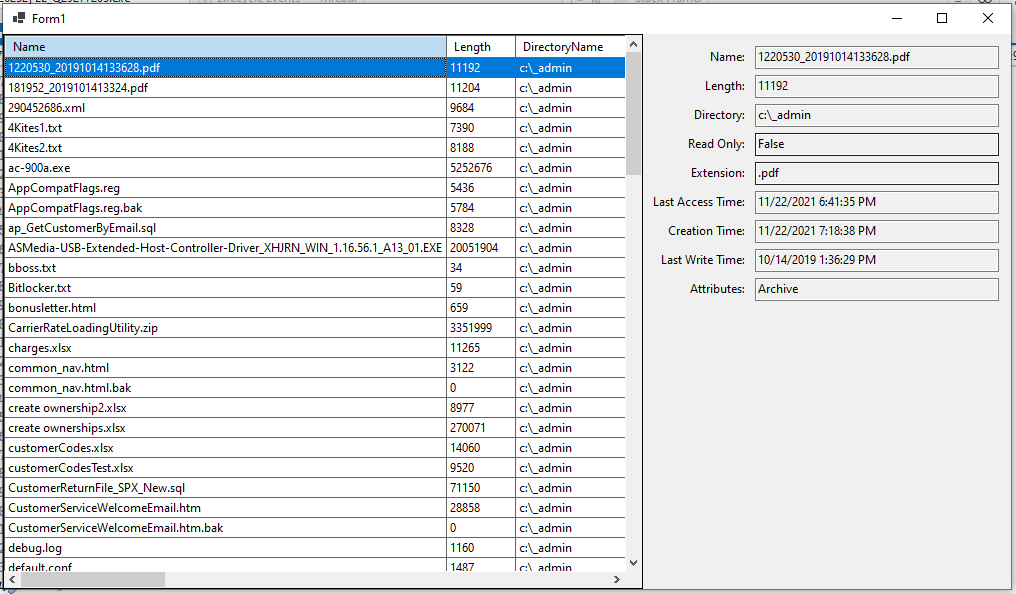Click the horizontal scrollbar thumb
Image resolution: width=1016 pixels, height=594 pixels.
click(x=93, y=579)
